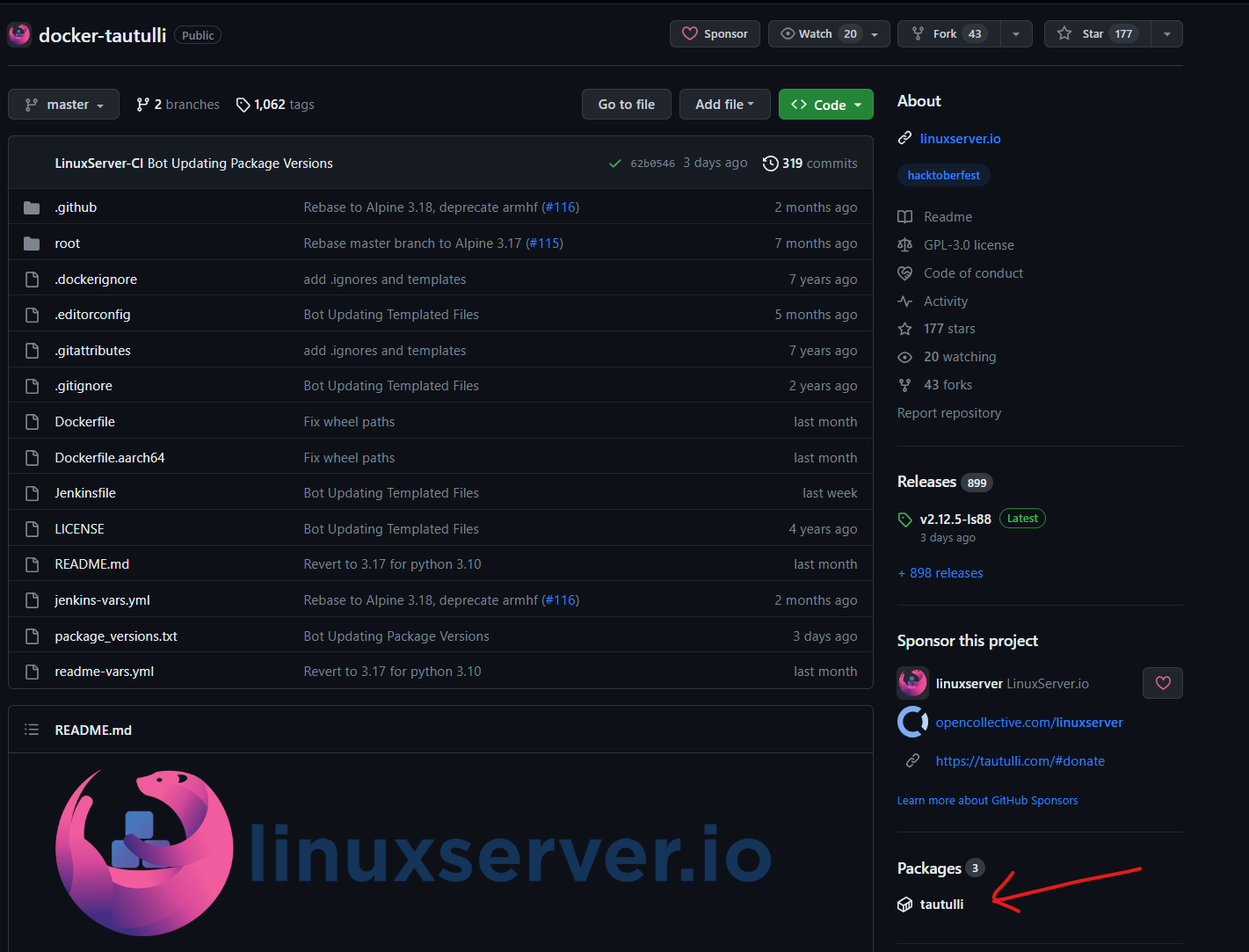
Task: Open the Fork options dropdown arrow
Action: click(x=1016, y=33)
